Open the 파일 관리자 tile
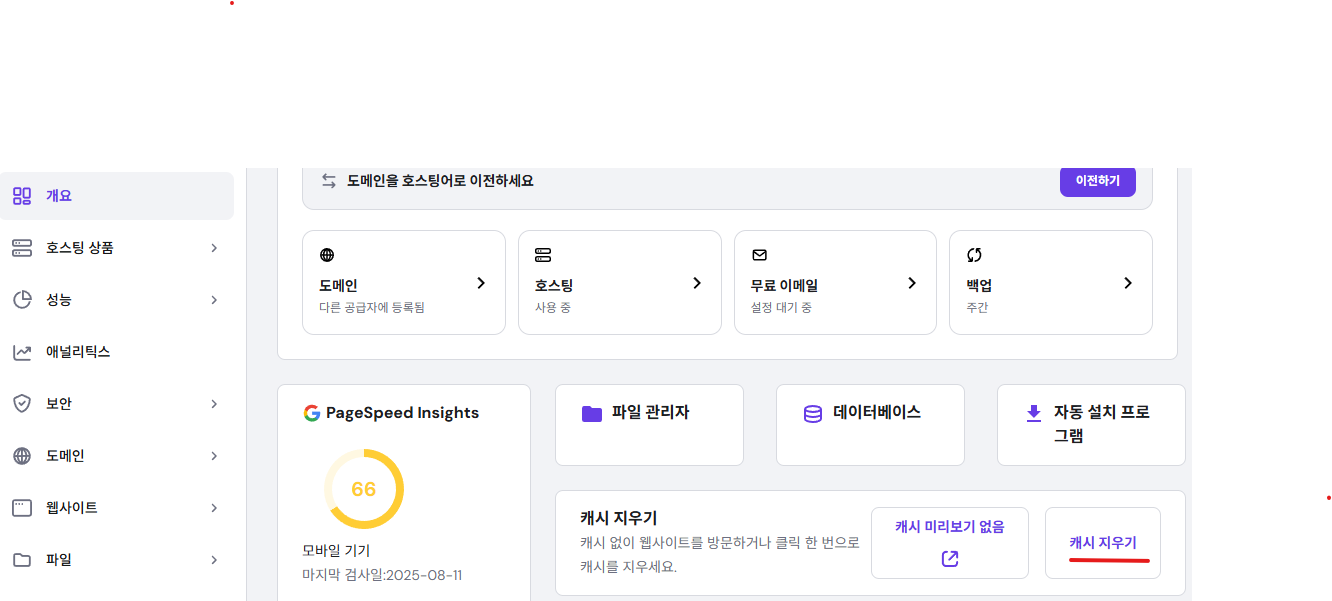The image size is (1332, 601). click(x=649, y=425)
